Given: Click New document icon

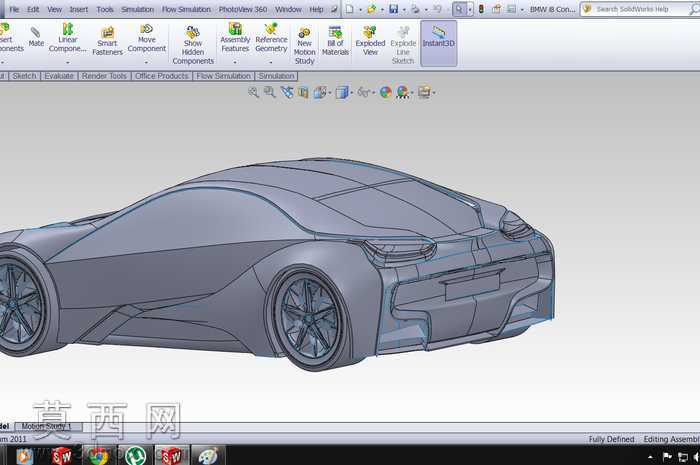Looking at the screenshot, I should coord(350,9).
